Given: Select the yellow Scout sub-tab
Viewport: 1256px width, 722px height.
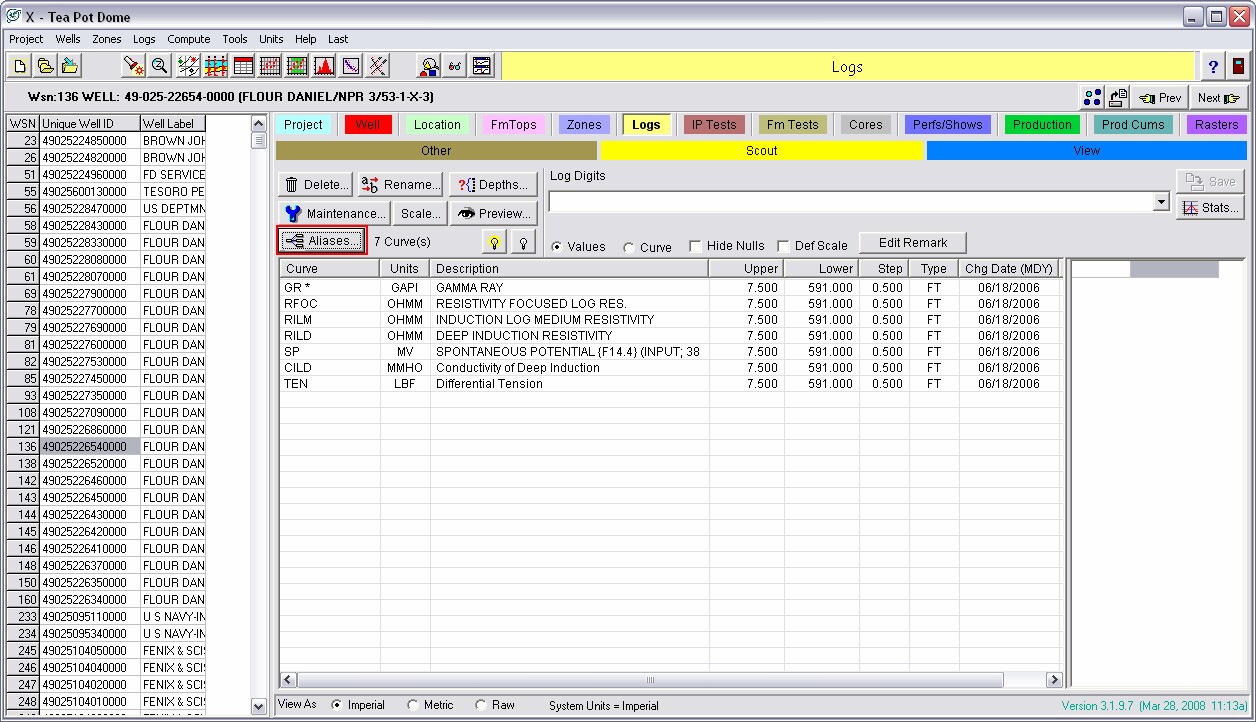Looking at the screenshot, I should pos(762,151).
